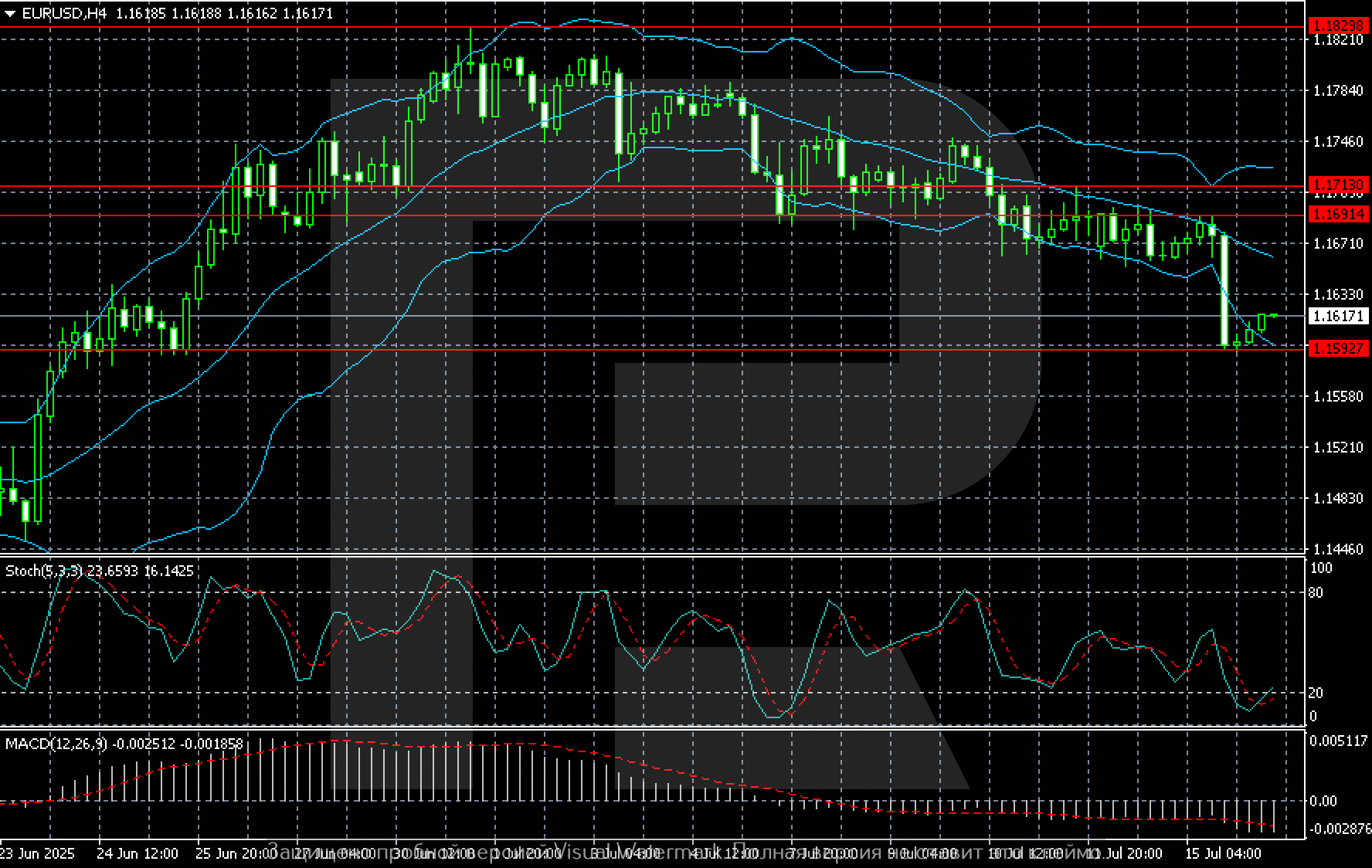Viewport: 1372px width, 868px height.
Task: Click the triangle arrow beside EURUSD,H4
Action: (10, 14)
